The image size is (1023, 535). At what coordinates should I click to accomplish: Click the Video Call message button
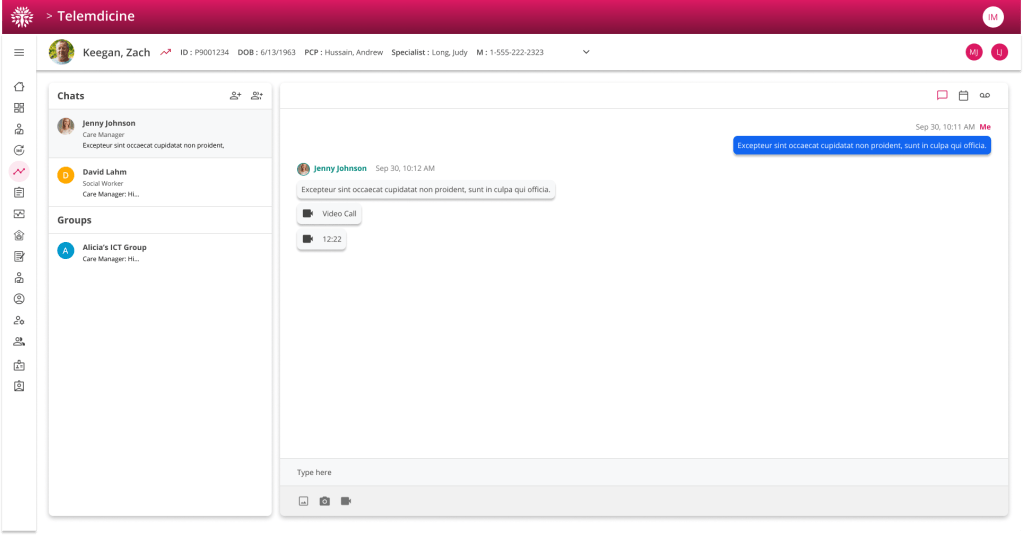329,214
